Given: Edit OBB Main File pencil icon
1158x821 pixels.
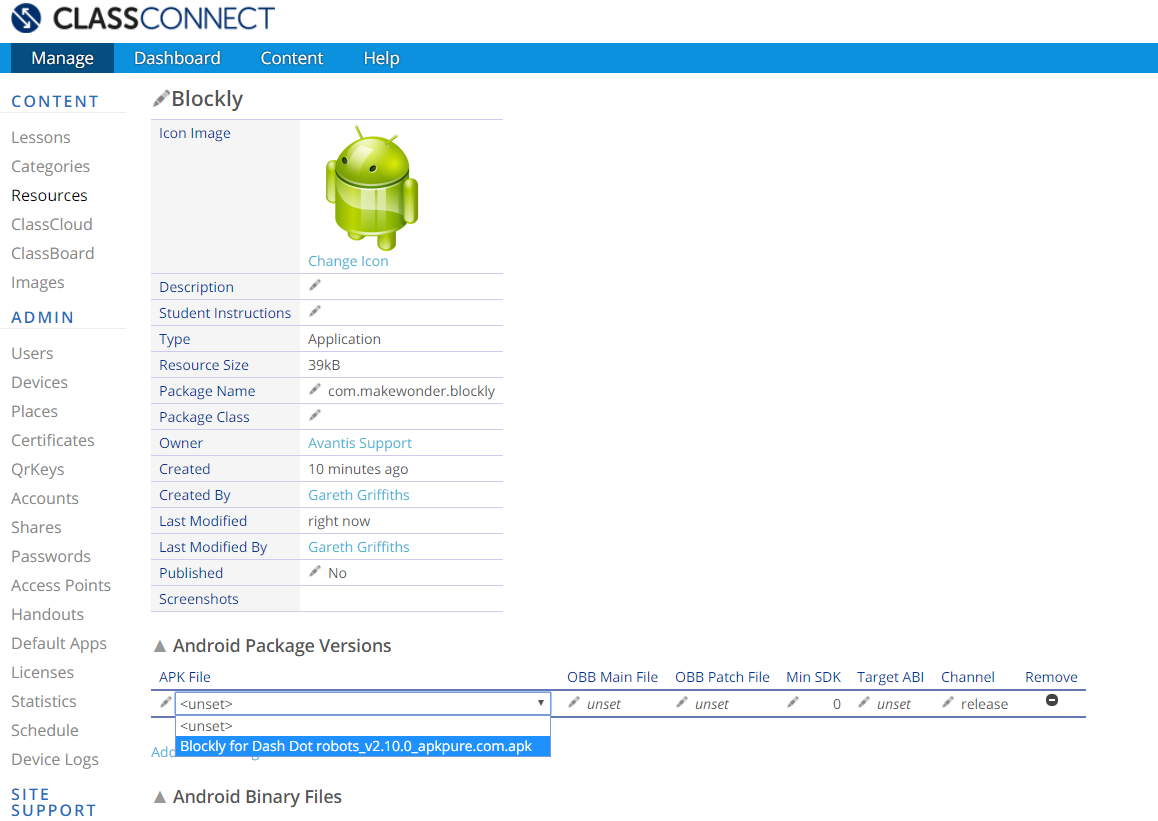Looking at the screenshot, I should coord(573,703).
